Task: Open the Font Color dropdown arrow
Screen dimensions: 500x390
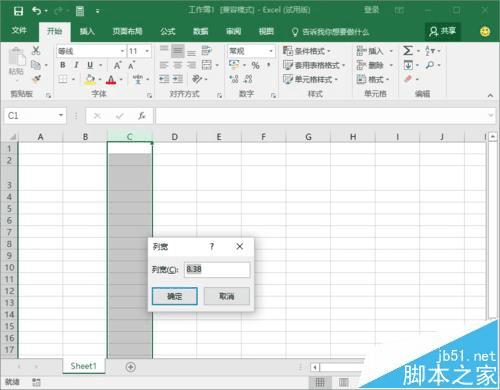Action: (x=121, y=79)
